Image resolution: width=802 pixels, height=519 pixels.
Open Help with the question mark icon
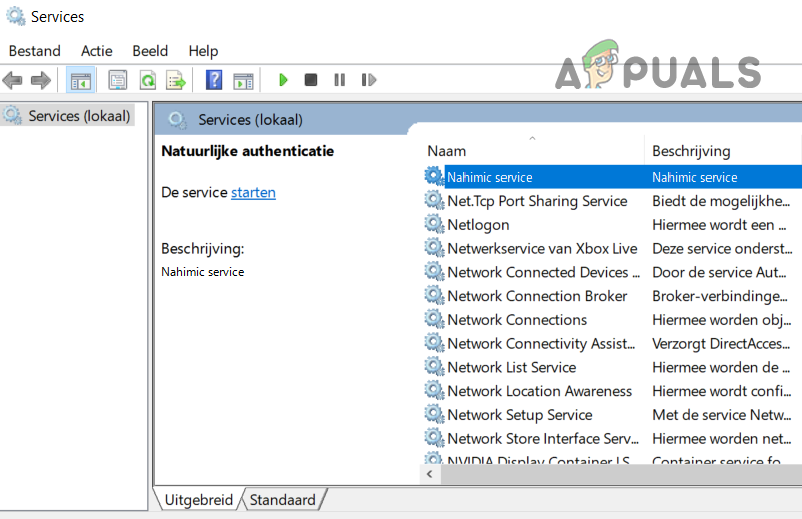[214, 80]
